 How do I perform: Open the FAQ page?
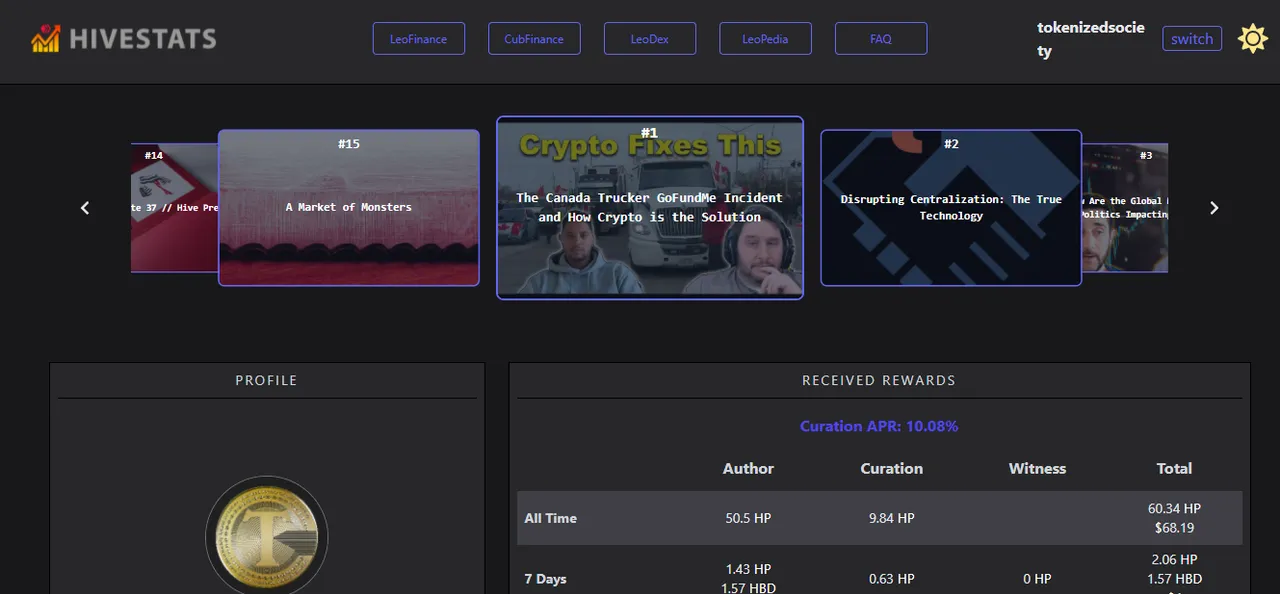881,39
